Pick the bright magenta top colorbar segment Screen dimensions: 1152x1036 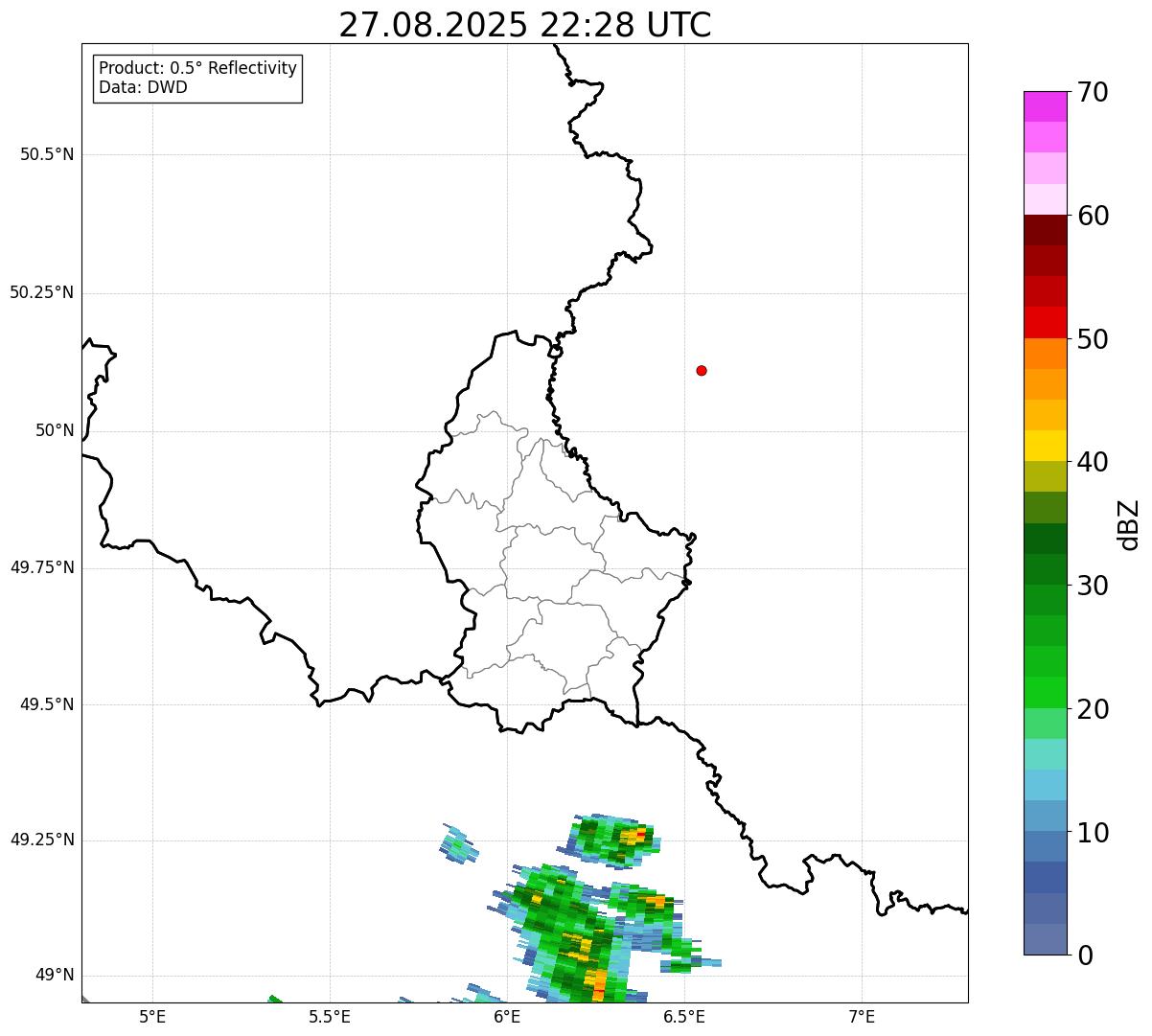pos(1045,106)
